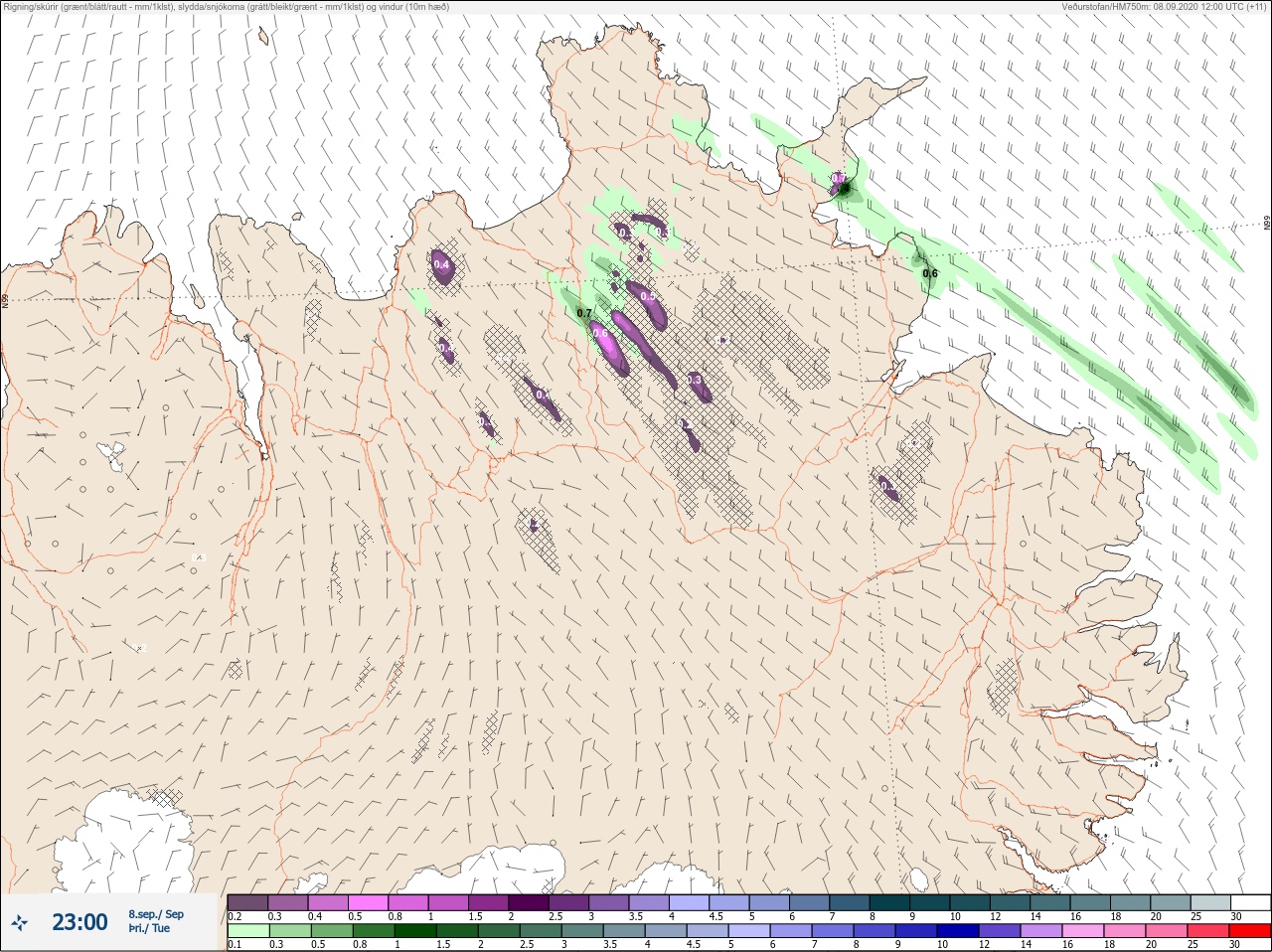Image resolution: width=1272 pixels, height=952 pixels.
Task: Select the pink 20 swatch in lower legend
Action: click(1167, 931)
